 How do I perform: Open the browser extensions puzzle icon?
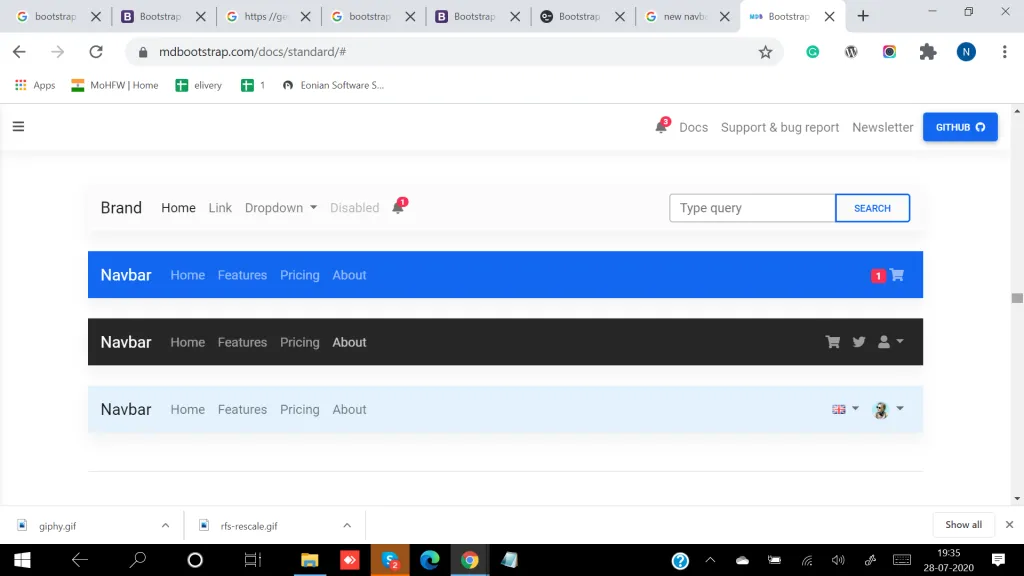[x=928, y=51]
